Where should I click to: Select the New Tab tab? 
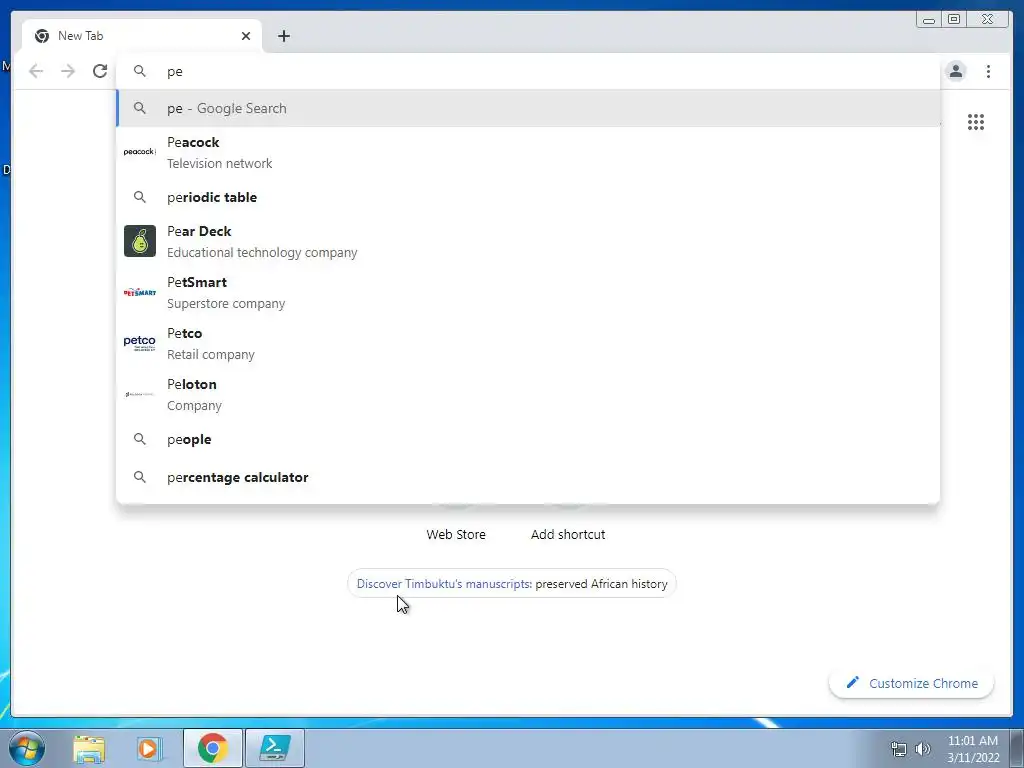[142, 36]
